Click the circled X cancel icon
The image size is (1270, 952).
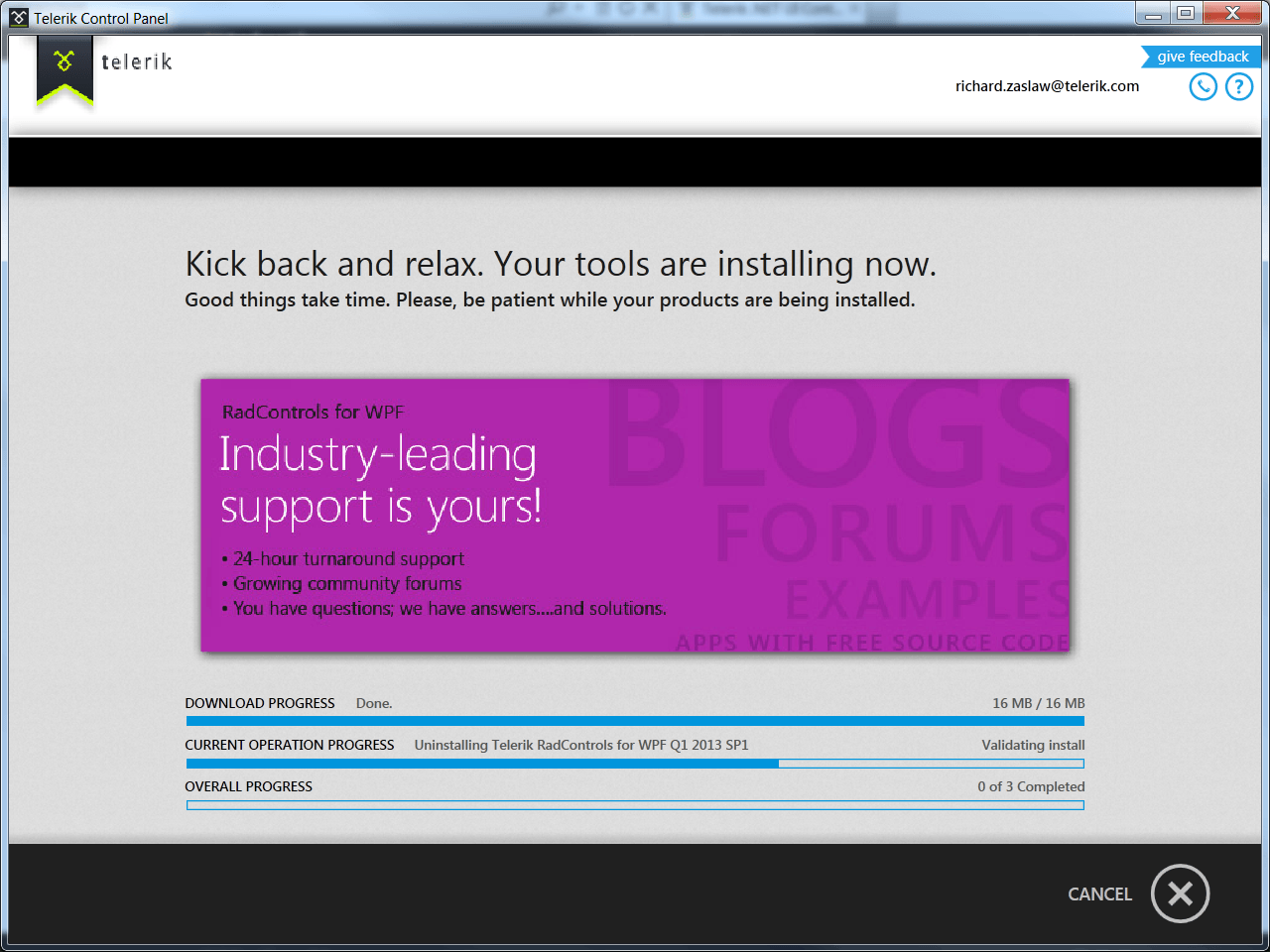click(x=1180, y=893)
